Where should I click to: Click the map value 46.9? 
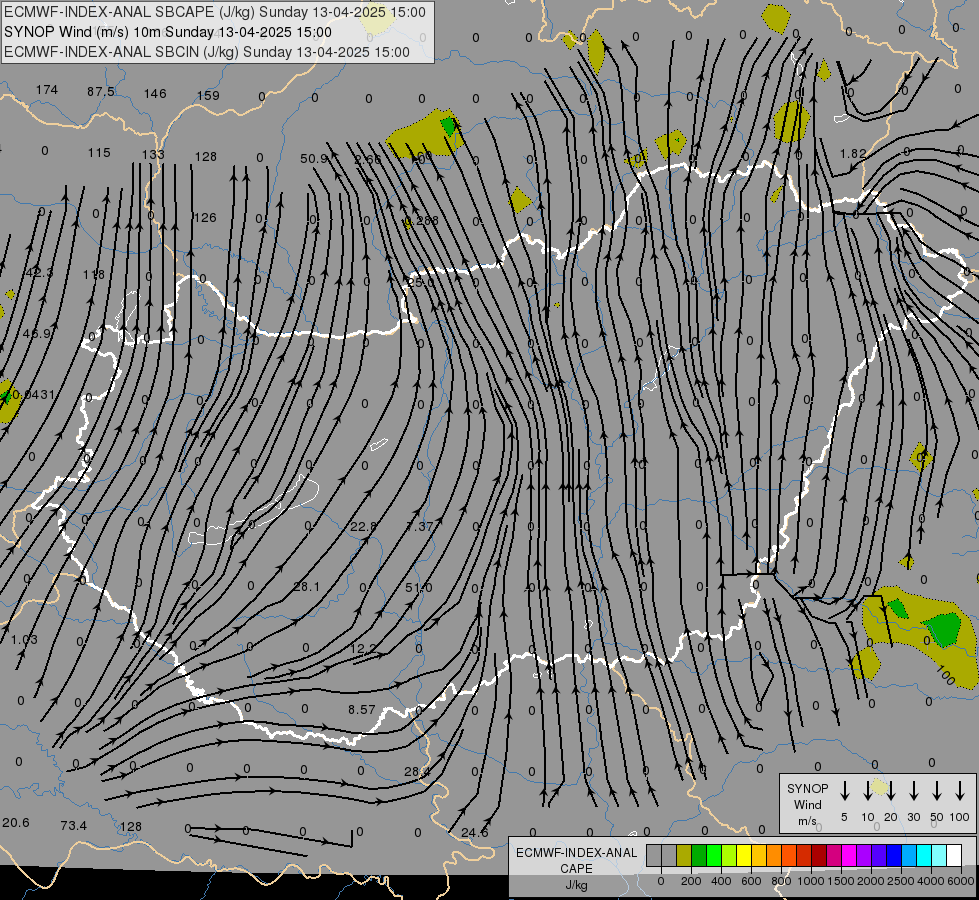37,334
